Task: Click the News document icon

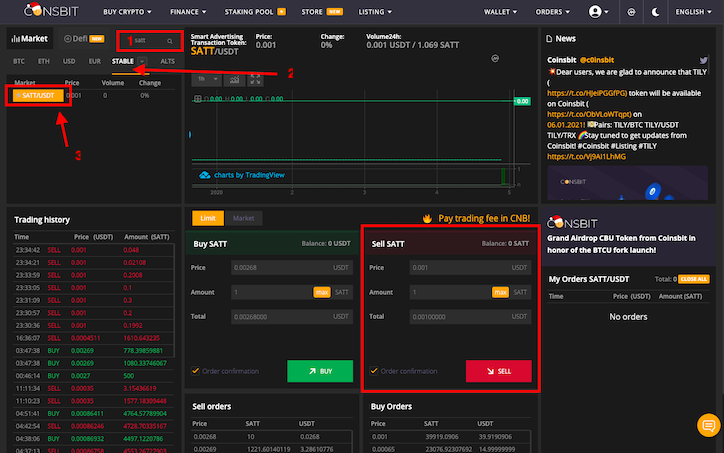Action: (x=549, y=39)
